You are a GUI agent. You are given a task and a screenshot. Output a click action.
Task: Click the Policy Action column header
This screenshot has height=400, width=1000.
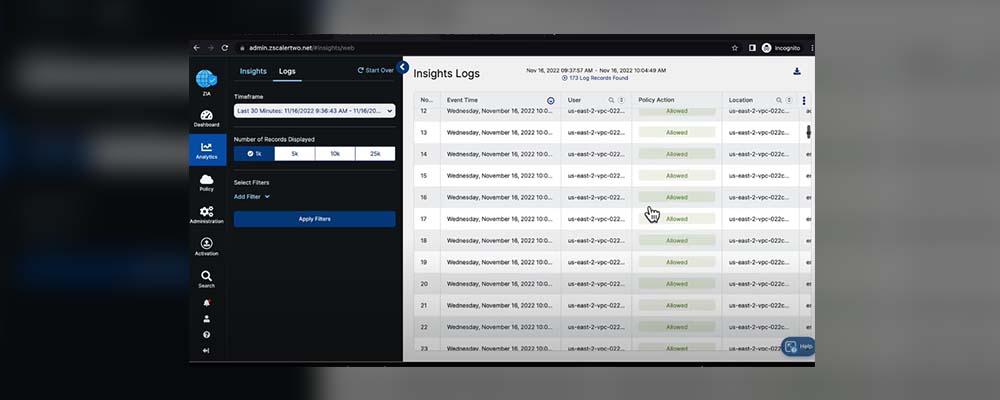coord(656,100)
